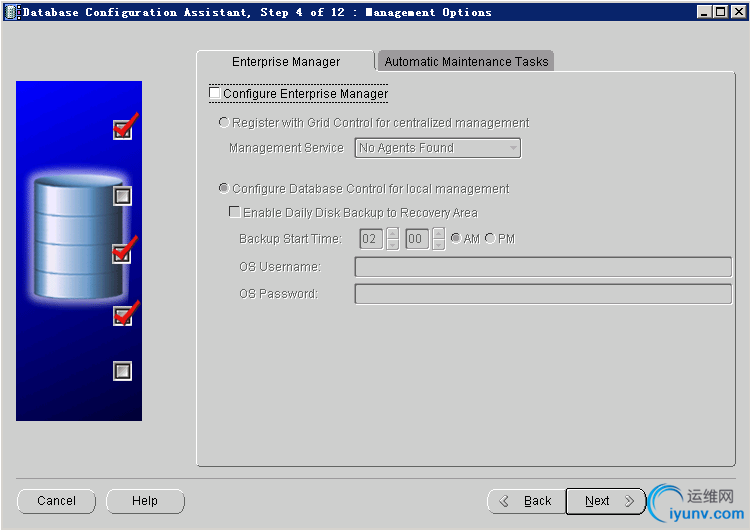Viewport: 750px width, 530px height.
Task: Focus the OS Password field
Action: pyautogui.click(x=543, y=294)
